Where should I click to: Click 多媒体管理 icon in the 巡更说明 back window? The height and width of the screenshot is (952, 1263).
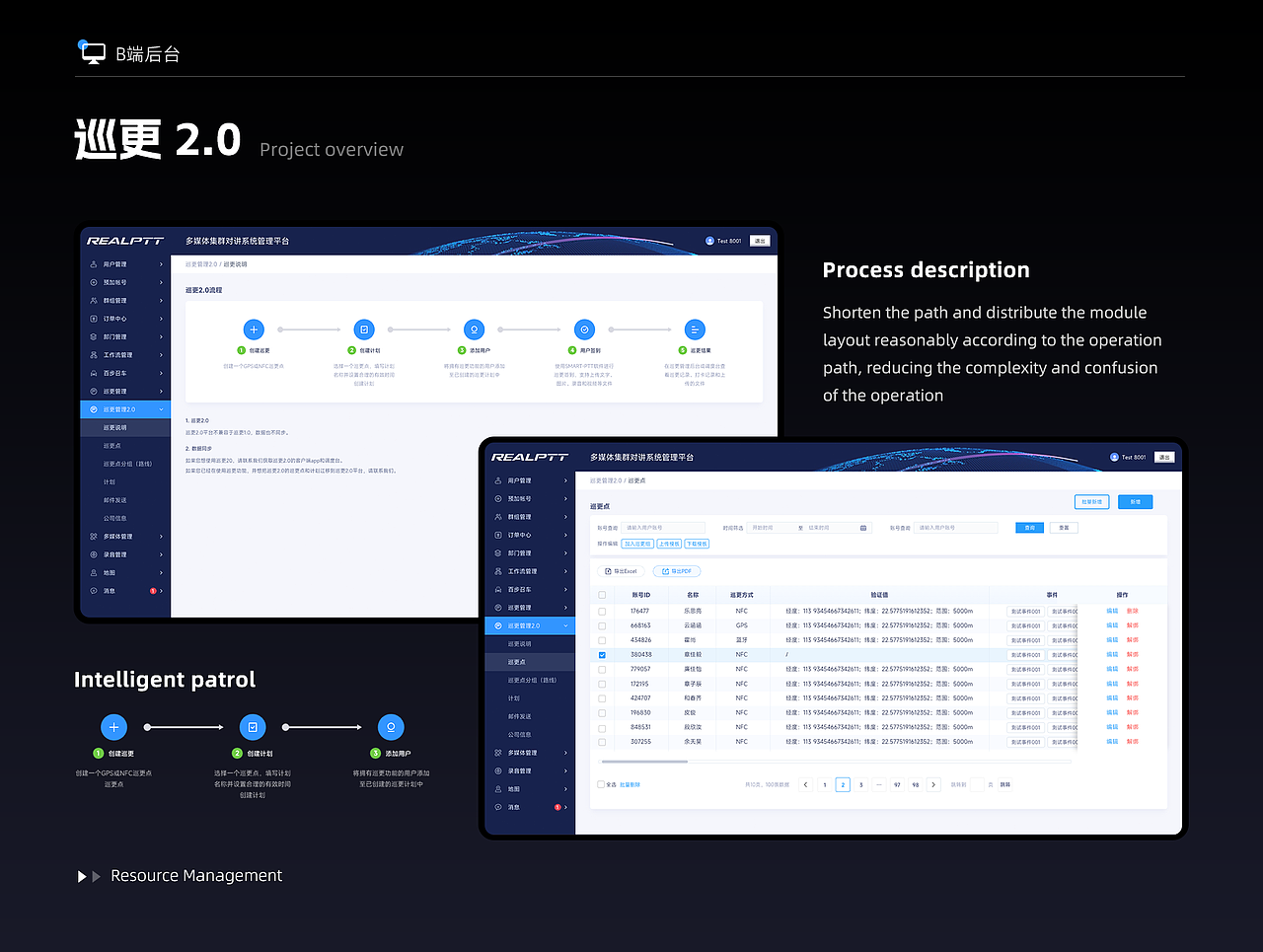click(94, 537)
